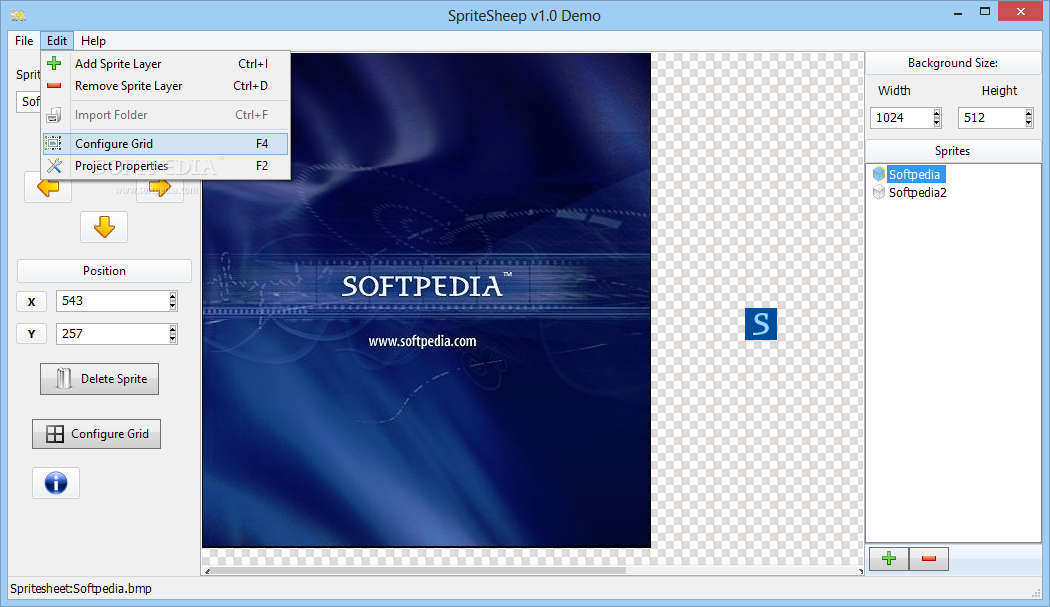This screenshot has height=607, width=1050.
Task: Select the Softpedia sprite in the list
Action: click(x=914, y=174)
